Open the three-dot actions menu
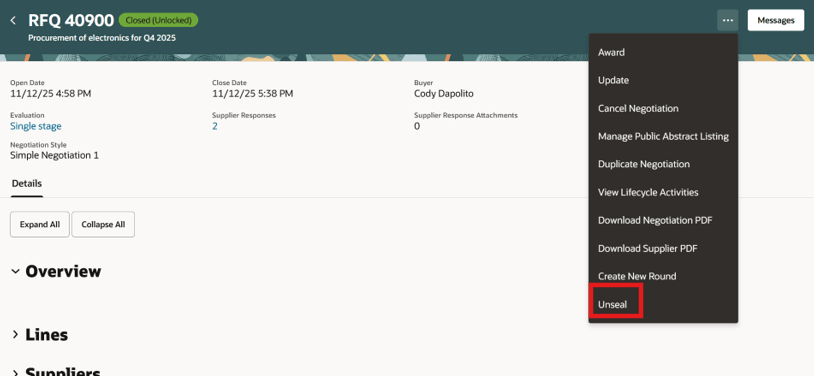 coord(728,20)
